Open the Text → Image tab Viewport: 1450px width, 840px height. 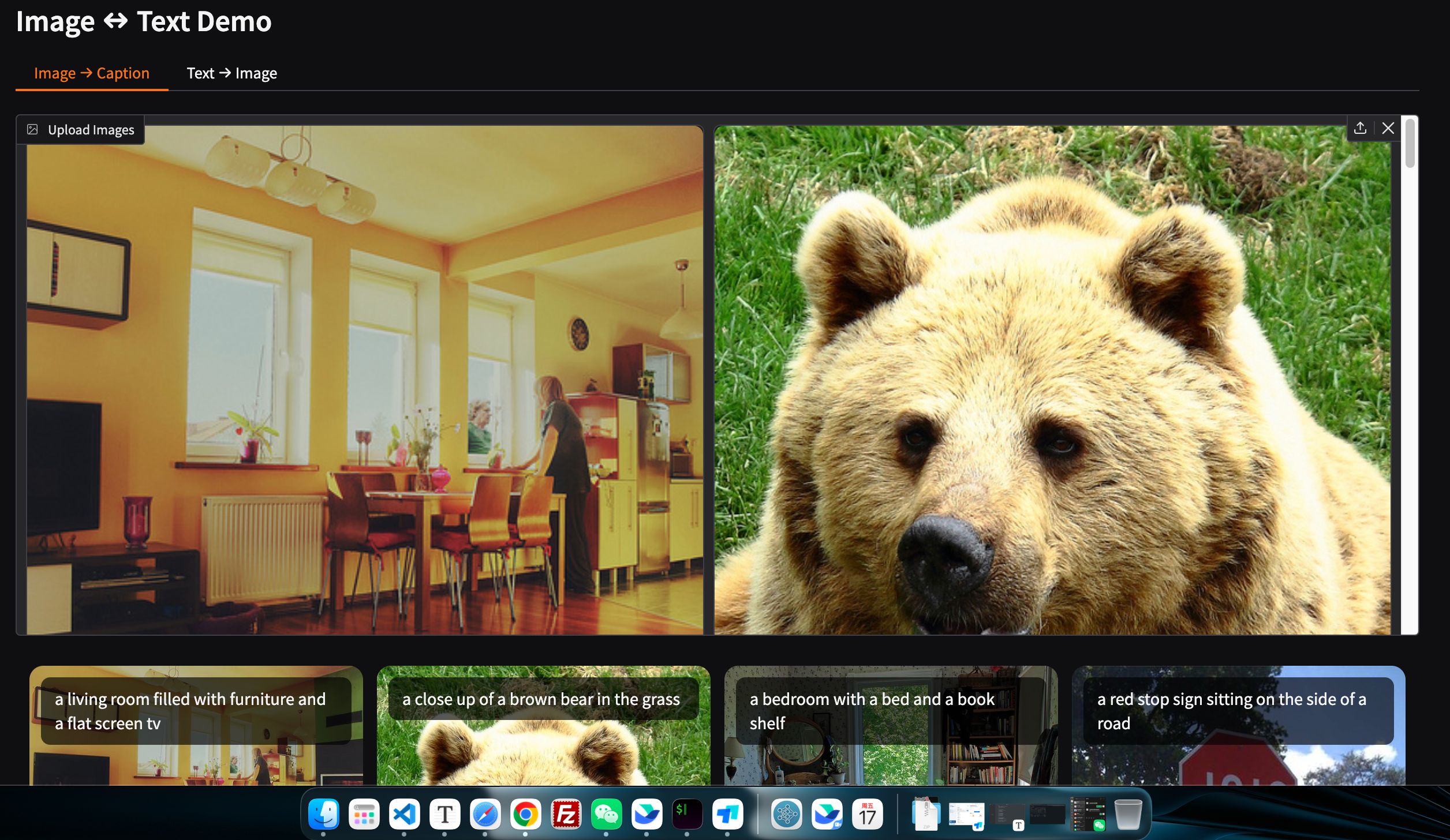tap(231, 73)
